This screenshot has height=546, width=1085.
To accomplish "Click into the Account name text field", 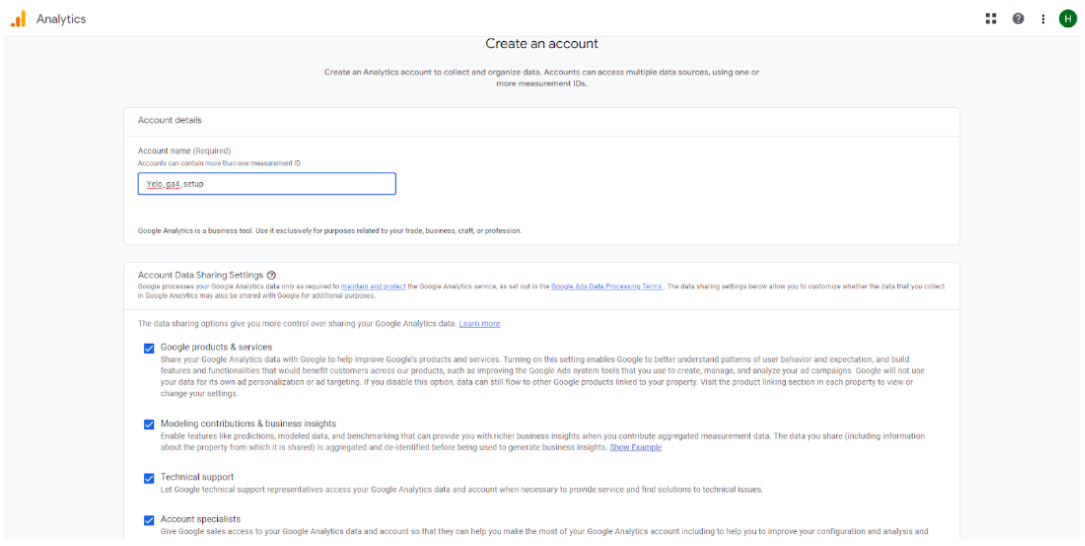I will 267,184.
